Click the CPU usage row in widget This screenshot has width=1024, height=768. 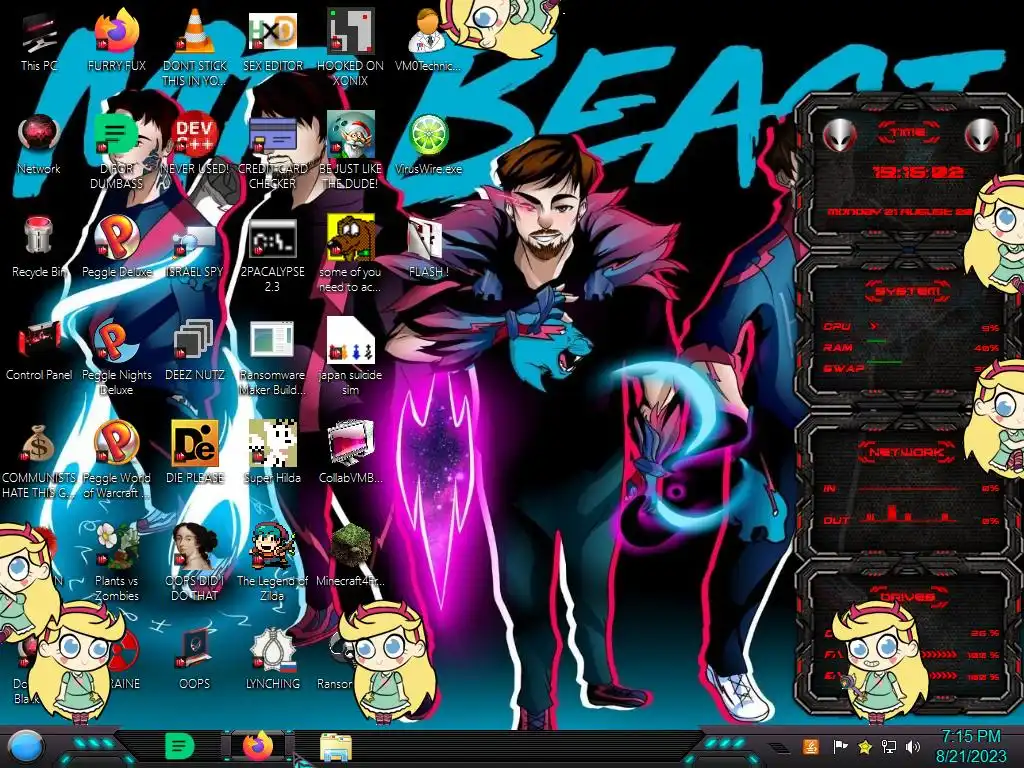(912, 327)
